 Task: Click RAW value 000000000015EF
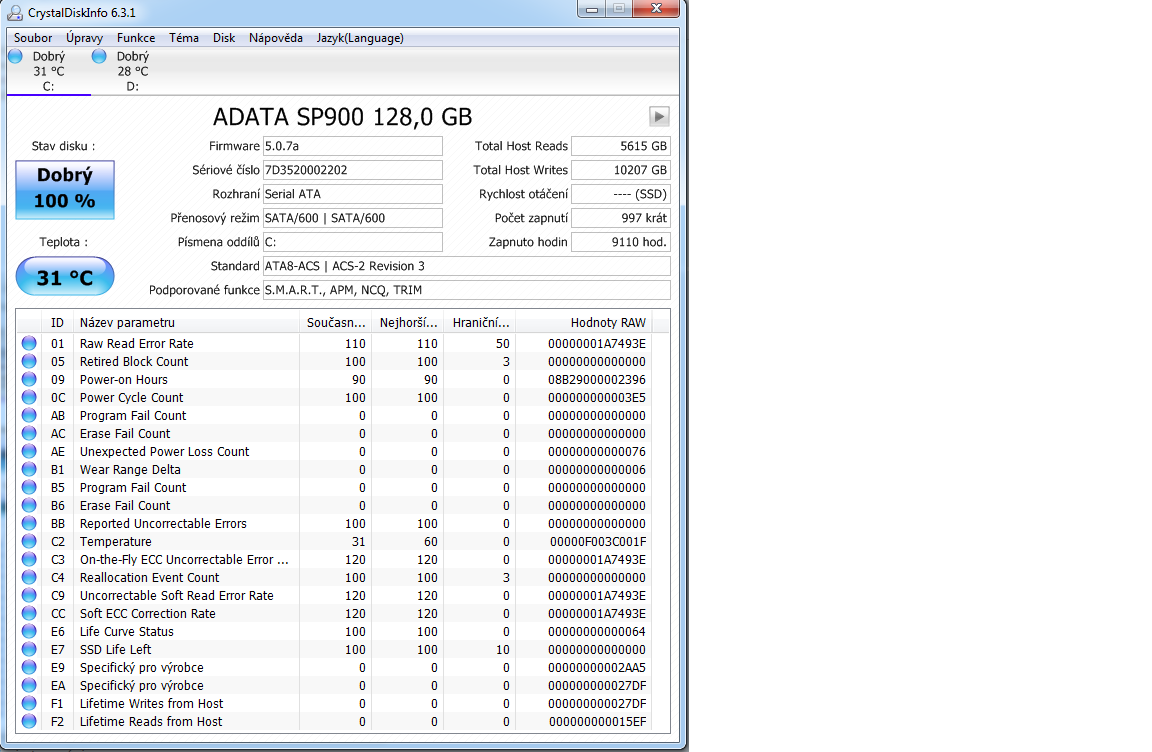[597, 721]
